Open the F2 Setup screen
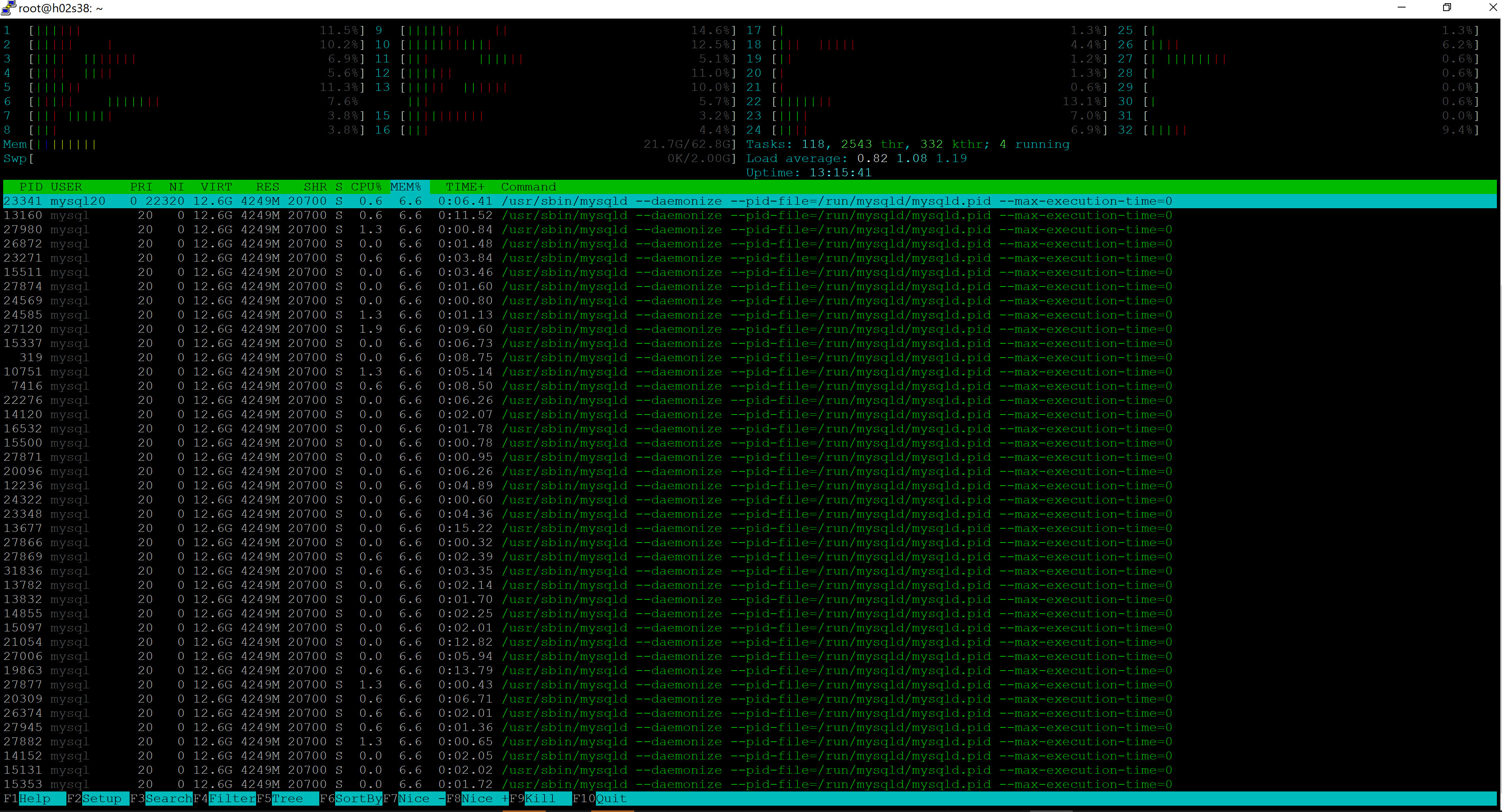 pyautogui.click(x=97, y=799)
